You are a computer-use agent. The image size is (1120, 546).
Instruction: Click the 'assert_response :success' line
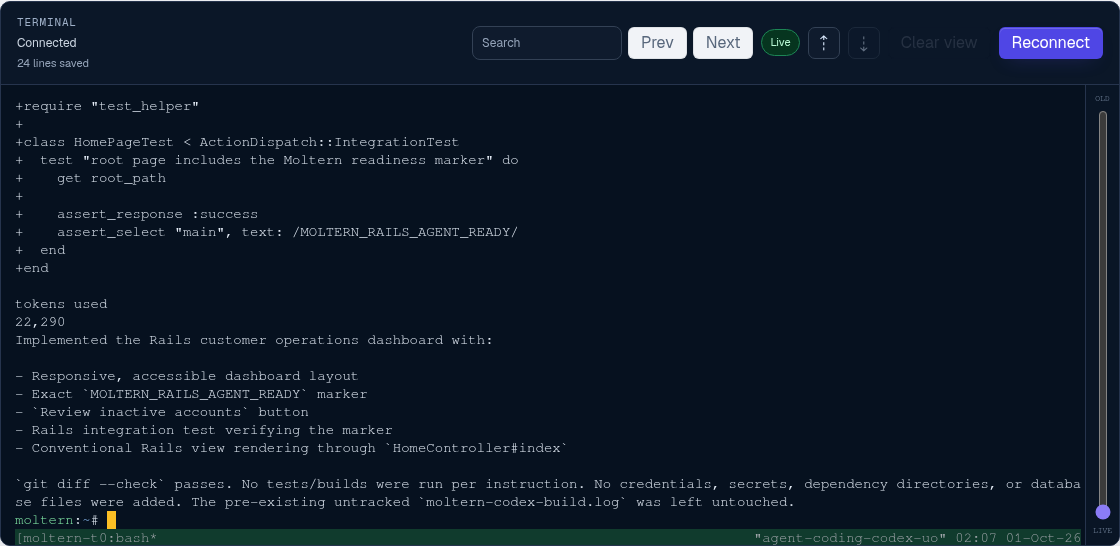(x=136, y=214)
